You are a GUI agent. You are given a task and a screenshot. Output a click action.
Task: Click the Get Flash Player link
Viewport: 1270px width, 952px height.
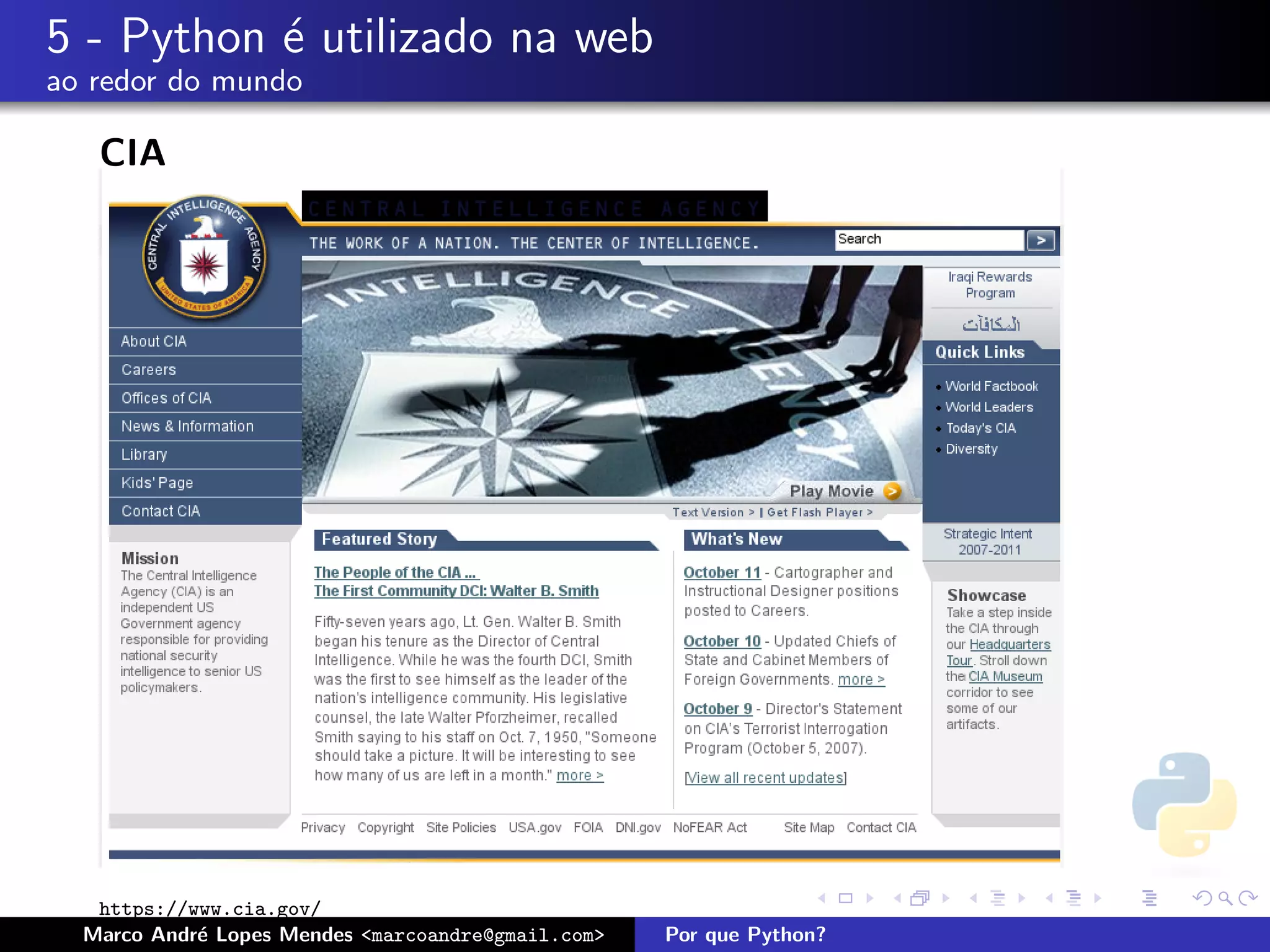820,513
